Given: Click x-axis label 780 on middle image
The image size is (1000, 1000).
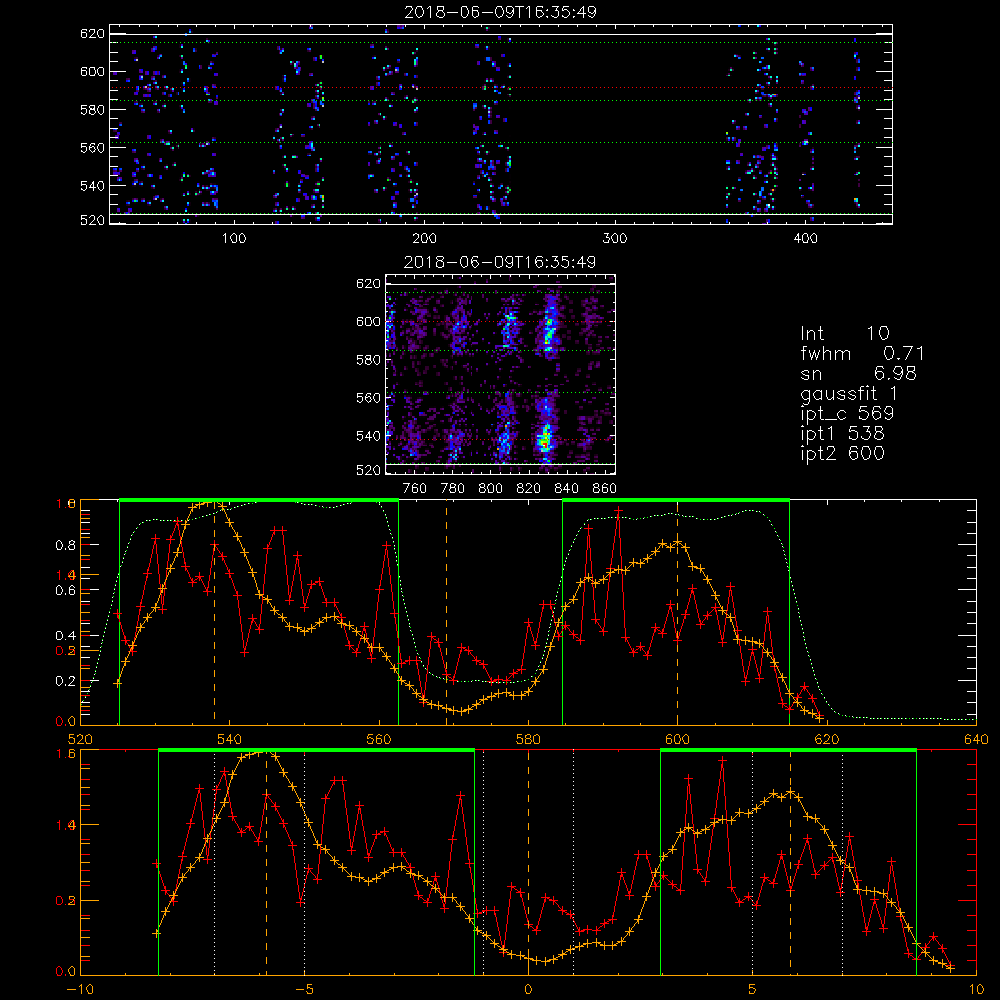Looking at the screenshot, I should click(453, 489).
